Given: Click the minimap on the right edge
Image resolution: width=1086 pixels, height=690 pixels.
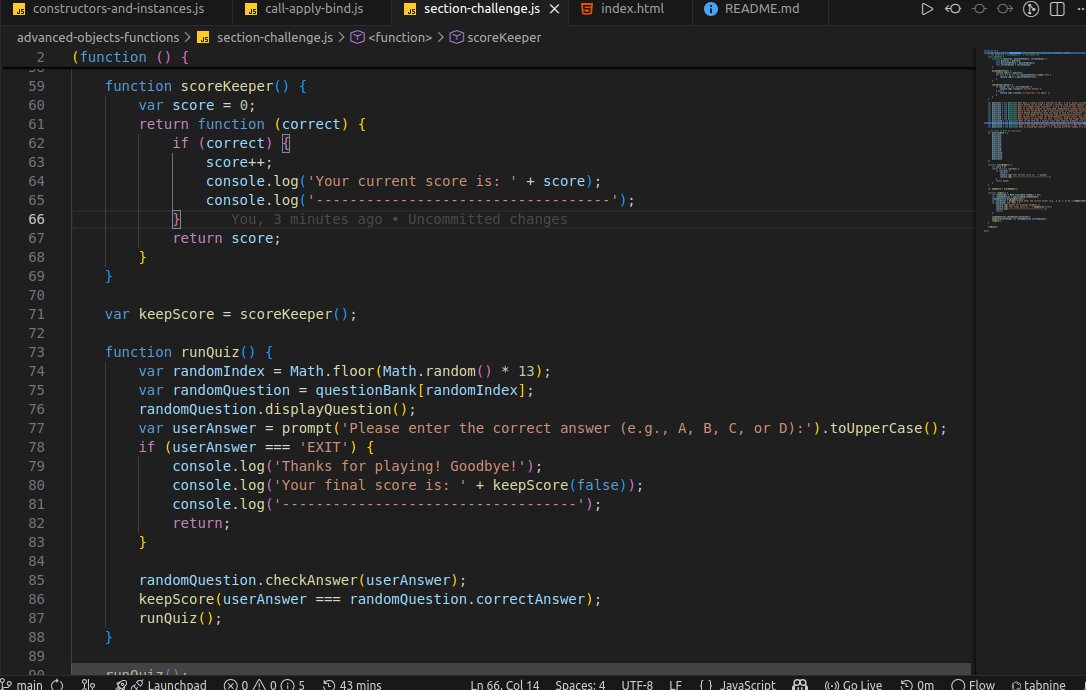Looking at the screenshot, I should click(x=1030, y=150).
